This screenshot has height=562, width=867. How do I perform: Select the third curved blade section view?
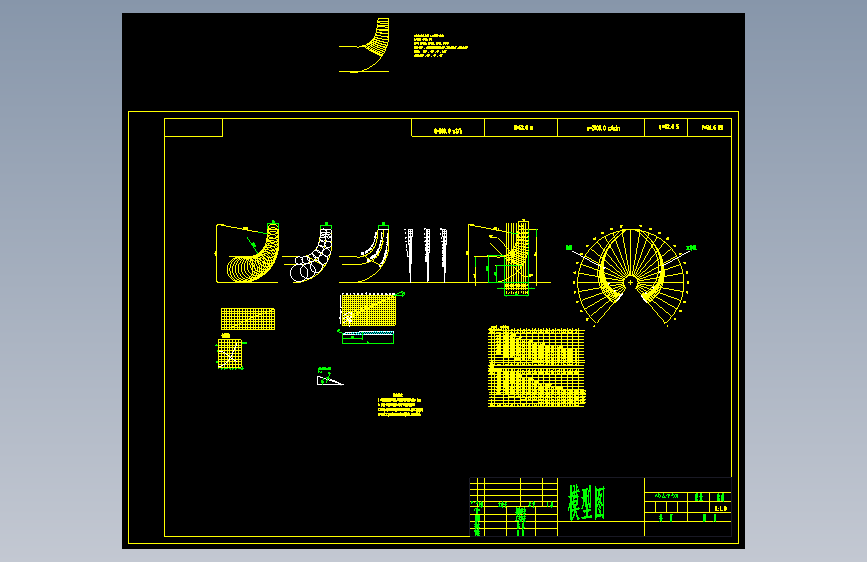(x=364, y=253)
